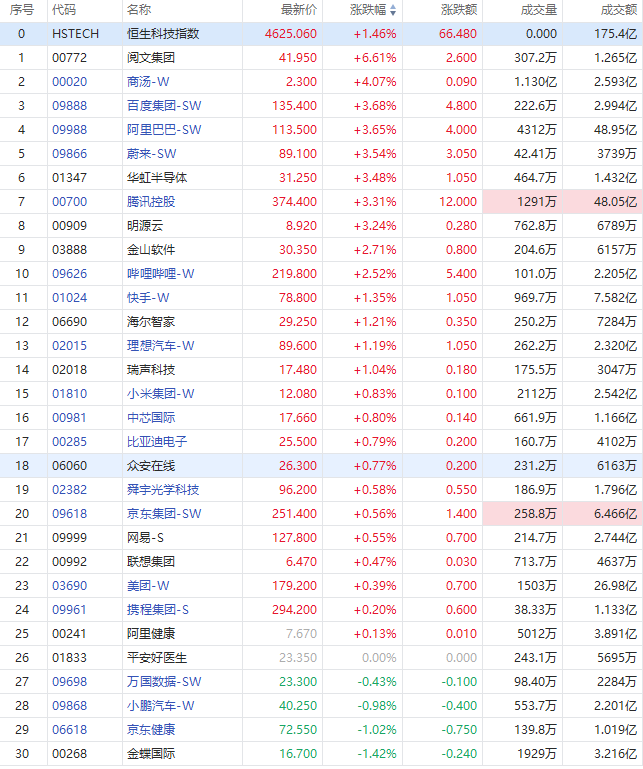
Task: Open stock link 蔚来-SW
Action: tap(152, 154)
